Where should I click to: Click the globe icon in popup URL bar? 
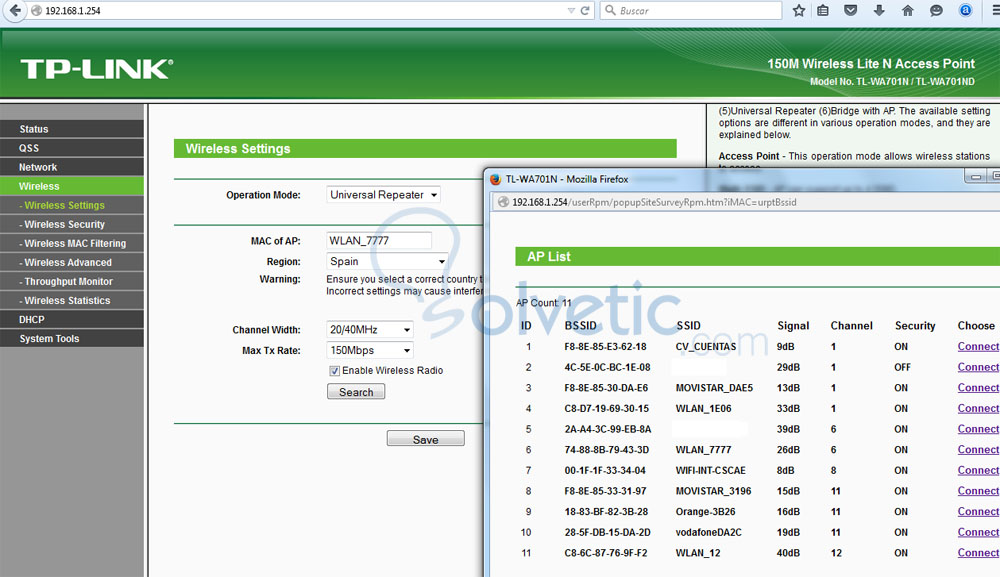pos(503,202)
